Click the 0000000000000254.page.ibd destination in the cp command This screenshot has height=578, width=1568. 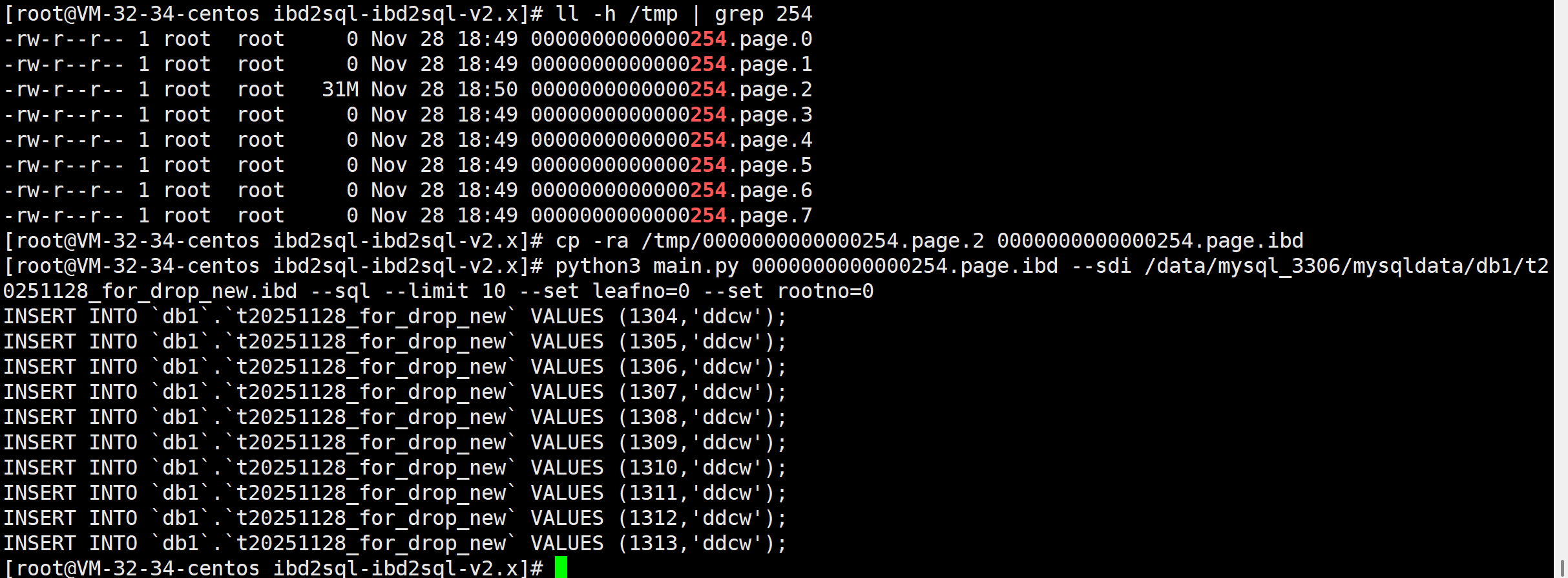tap(1151, 241)
